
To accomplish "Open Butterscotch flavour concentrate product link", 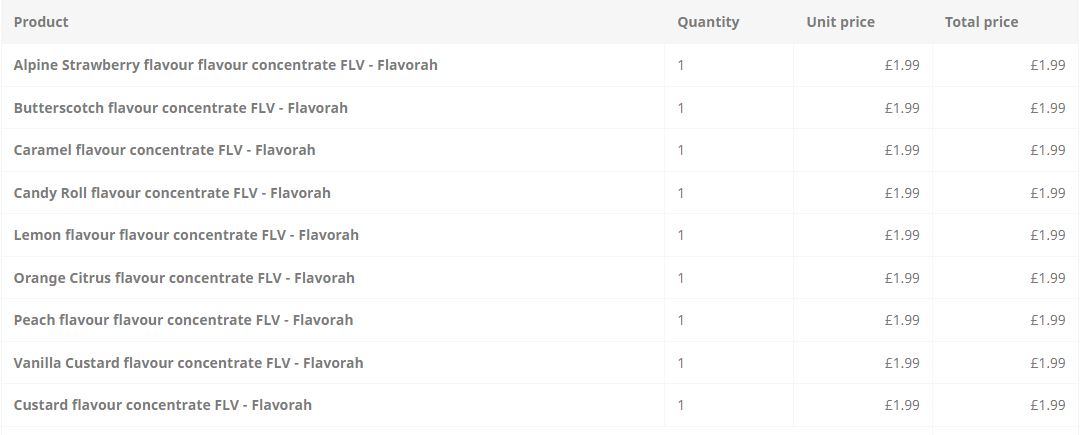I will (181, 108).
